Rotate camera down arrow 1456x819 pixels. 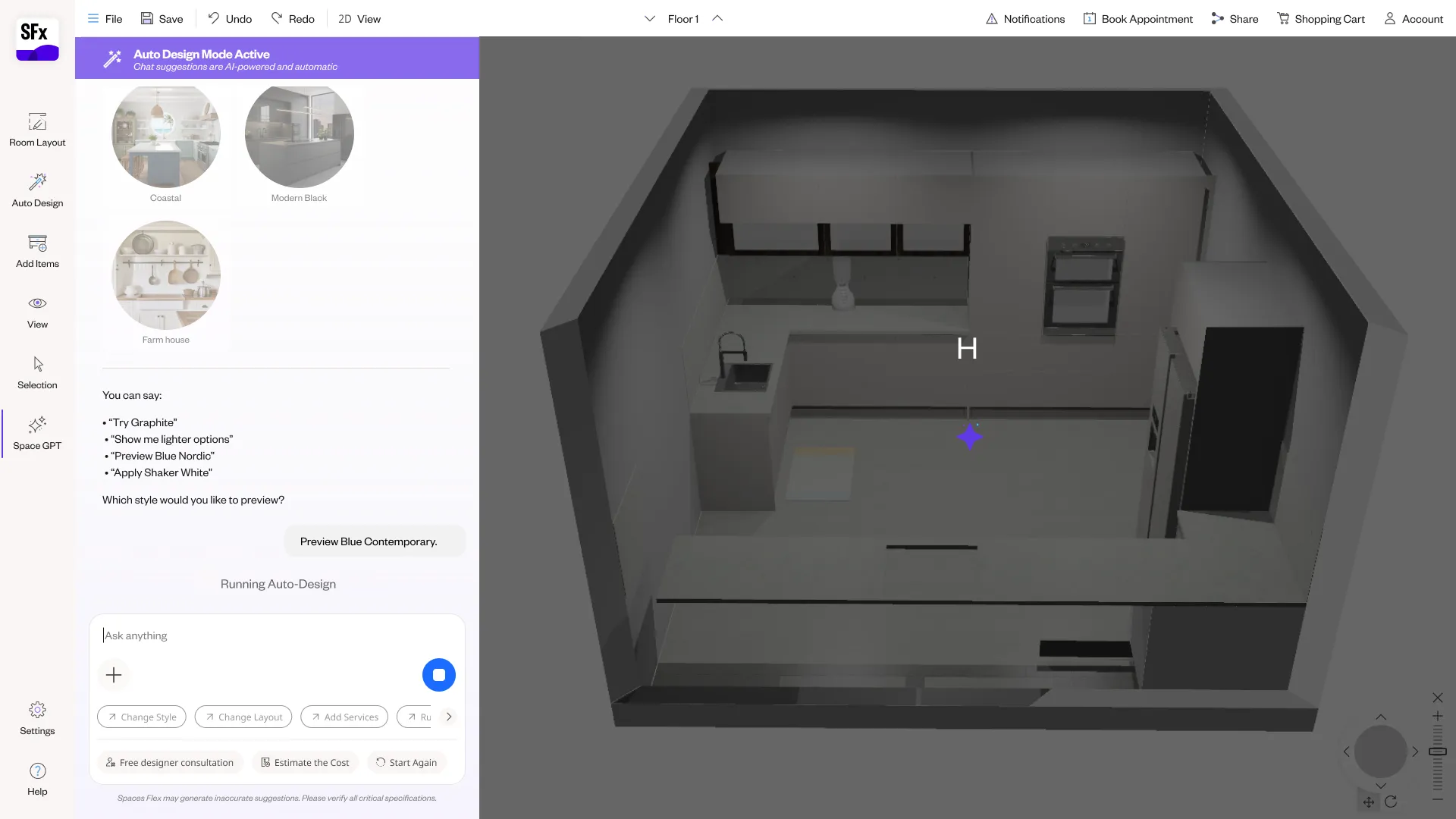[x=1381, y=786]
